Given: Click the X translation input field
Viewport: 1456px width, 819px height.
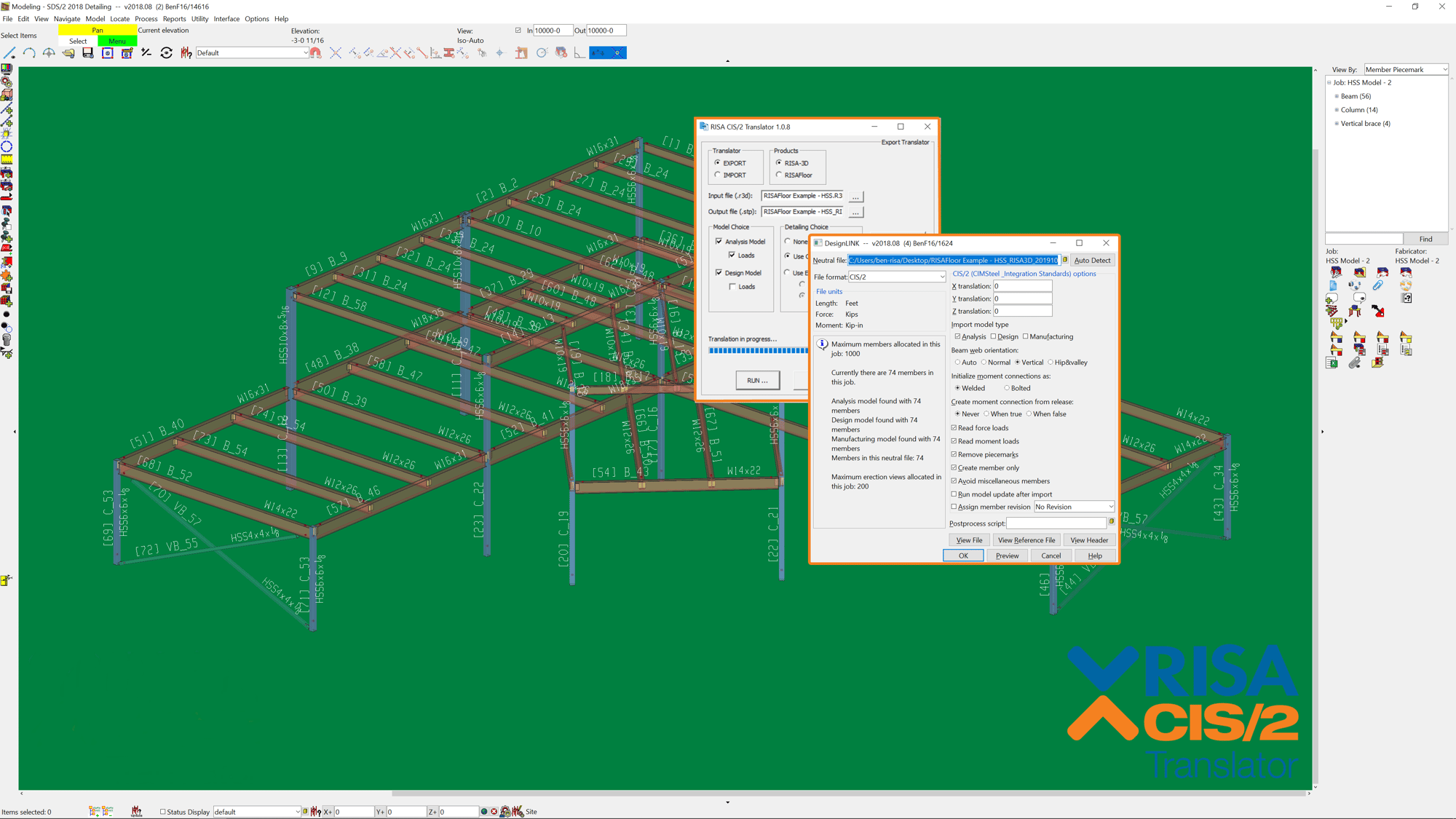Looking at the screenshot, I should (1022, 286).
